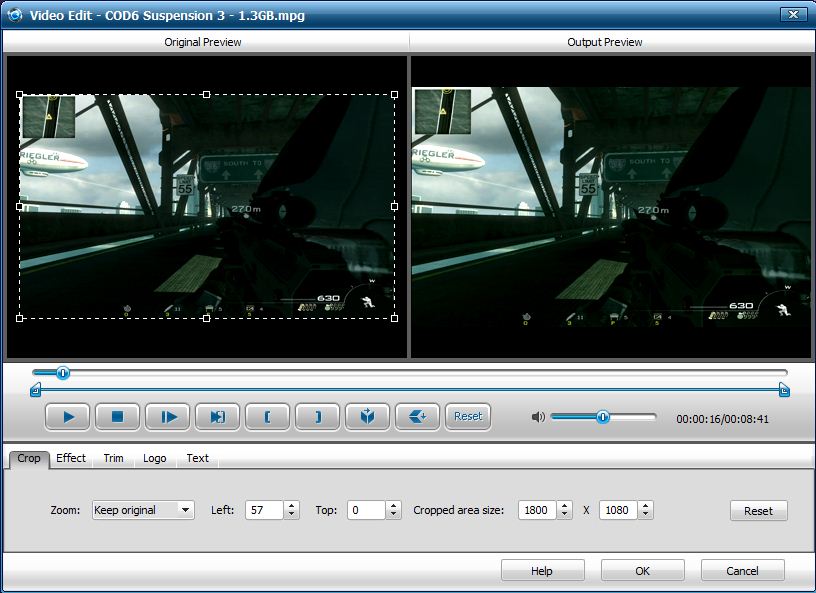Reset crop settings in Crop tab
This screenshot has width=816, height=593.
tap(758, 511)
